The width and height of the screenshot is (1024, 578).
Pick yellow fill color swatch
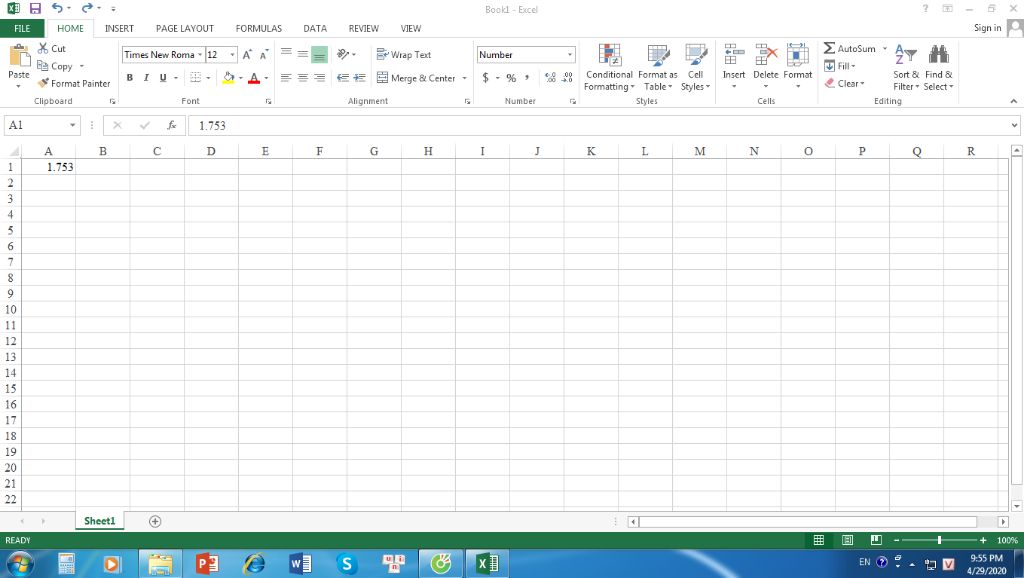click(229, 78)
